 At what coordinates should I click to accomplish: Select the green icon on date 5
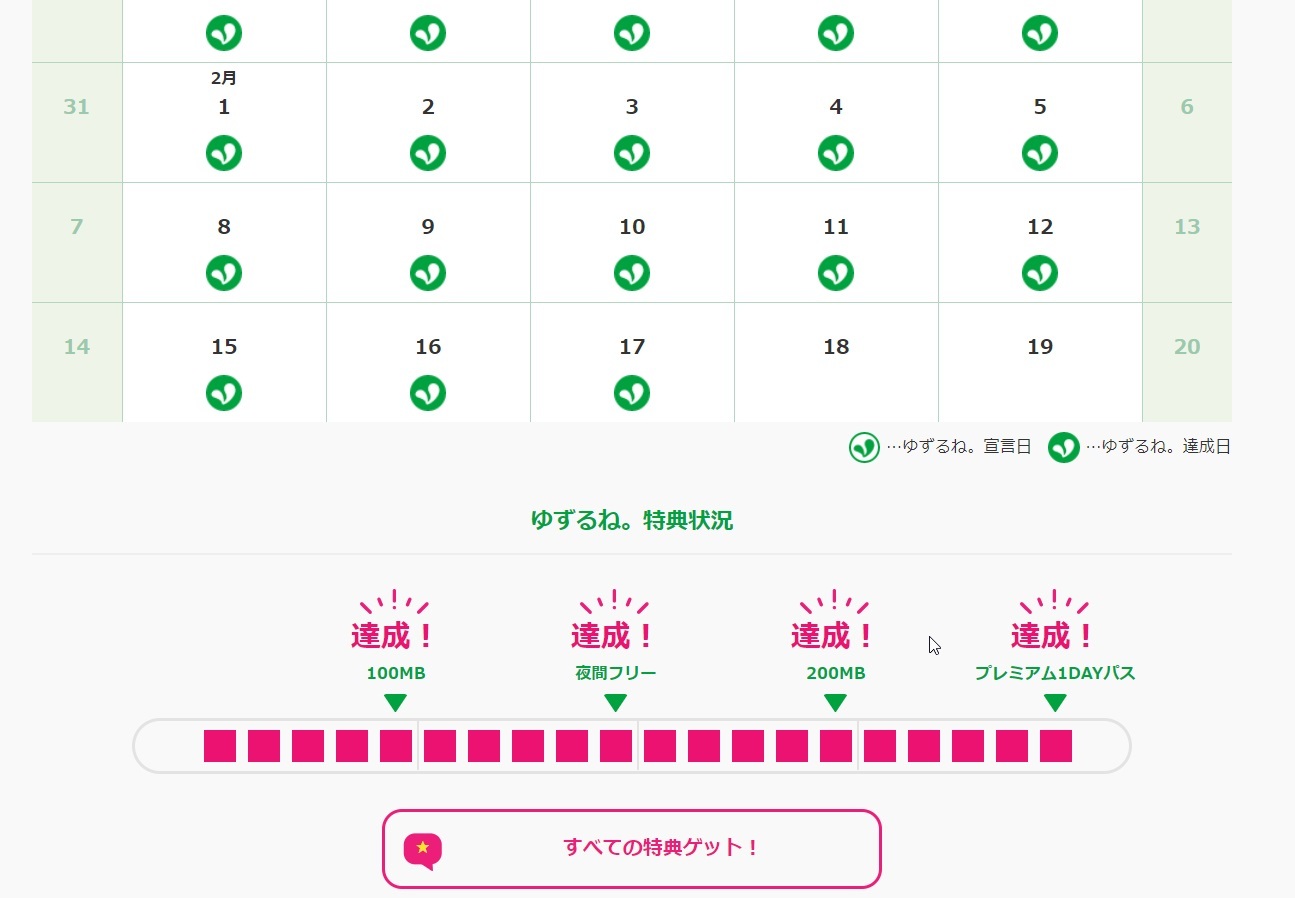click(1040, 153)
